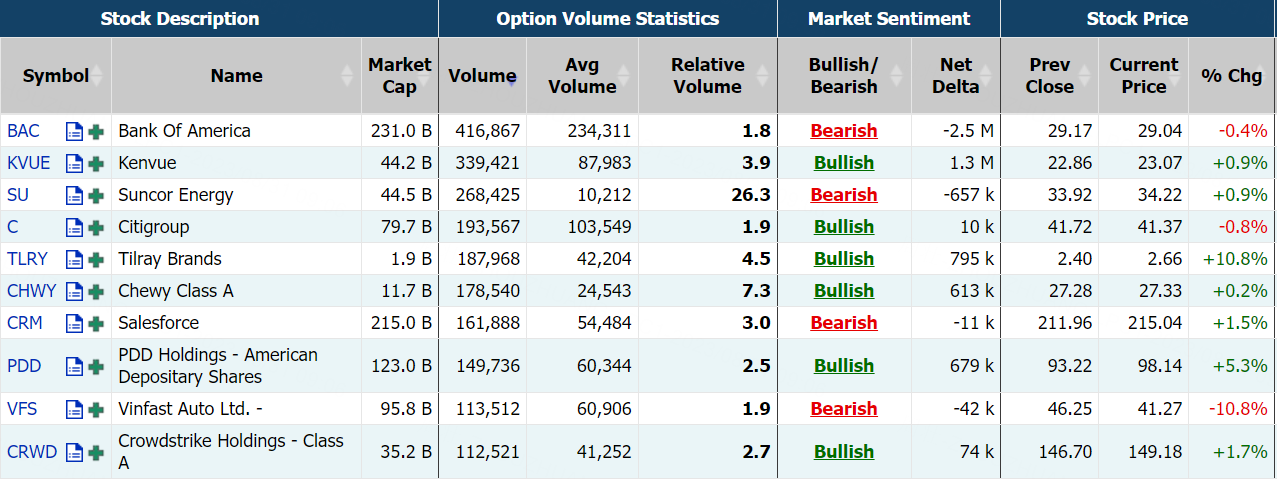Select Vinfast -10.8% change value

(x=1238, y=409)
